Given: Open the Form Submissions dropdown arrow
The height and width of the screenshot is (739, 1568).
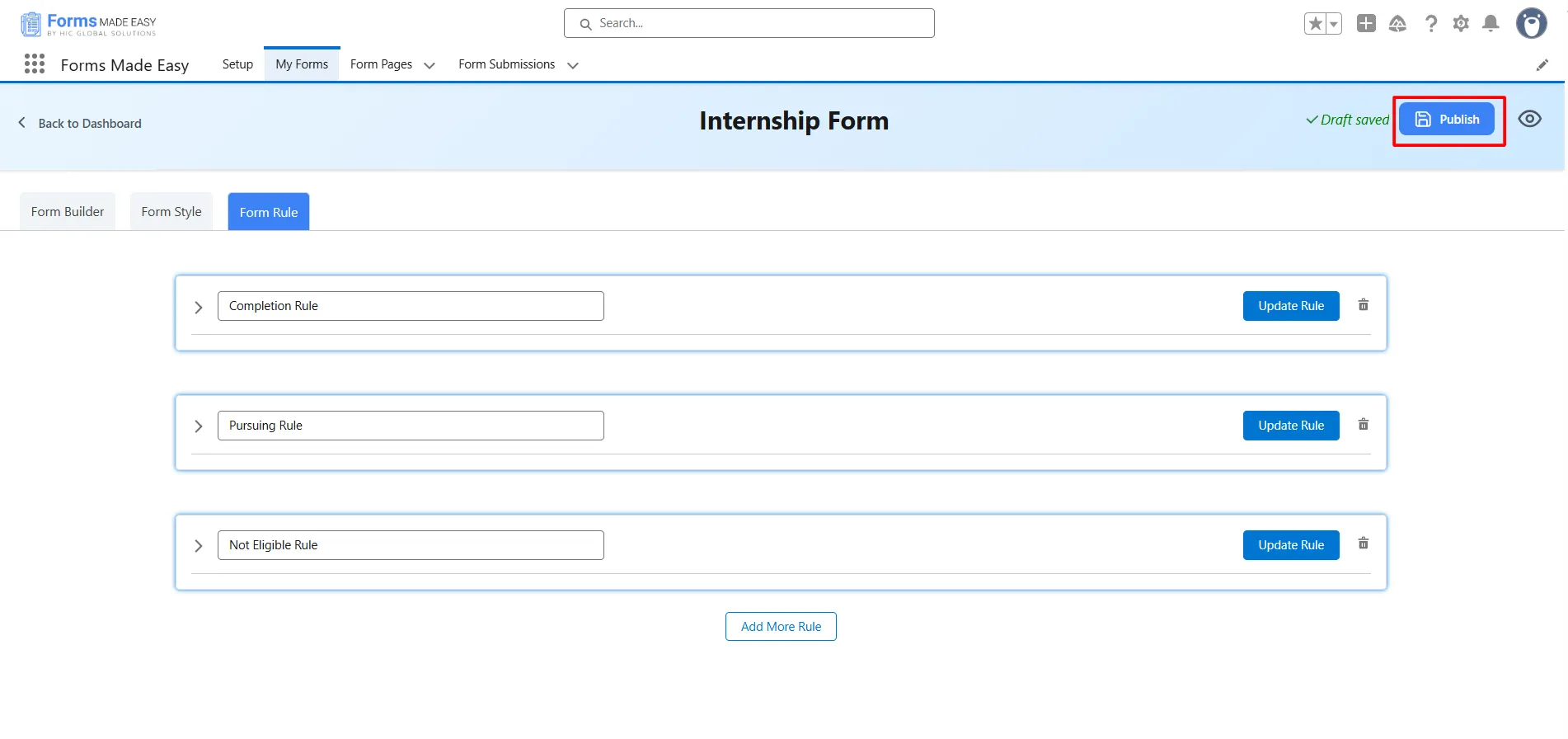Looking at the screenshot, I should (x=573, y=65).
